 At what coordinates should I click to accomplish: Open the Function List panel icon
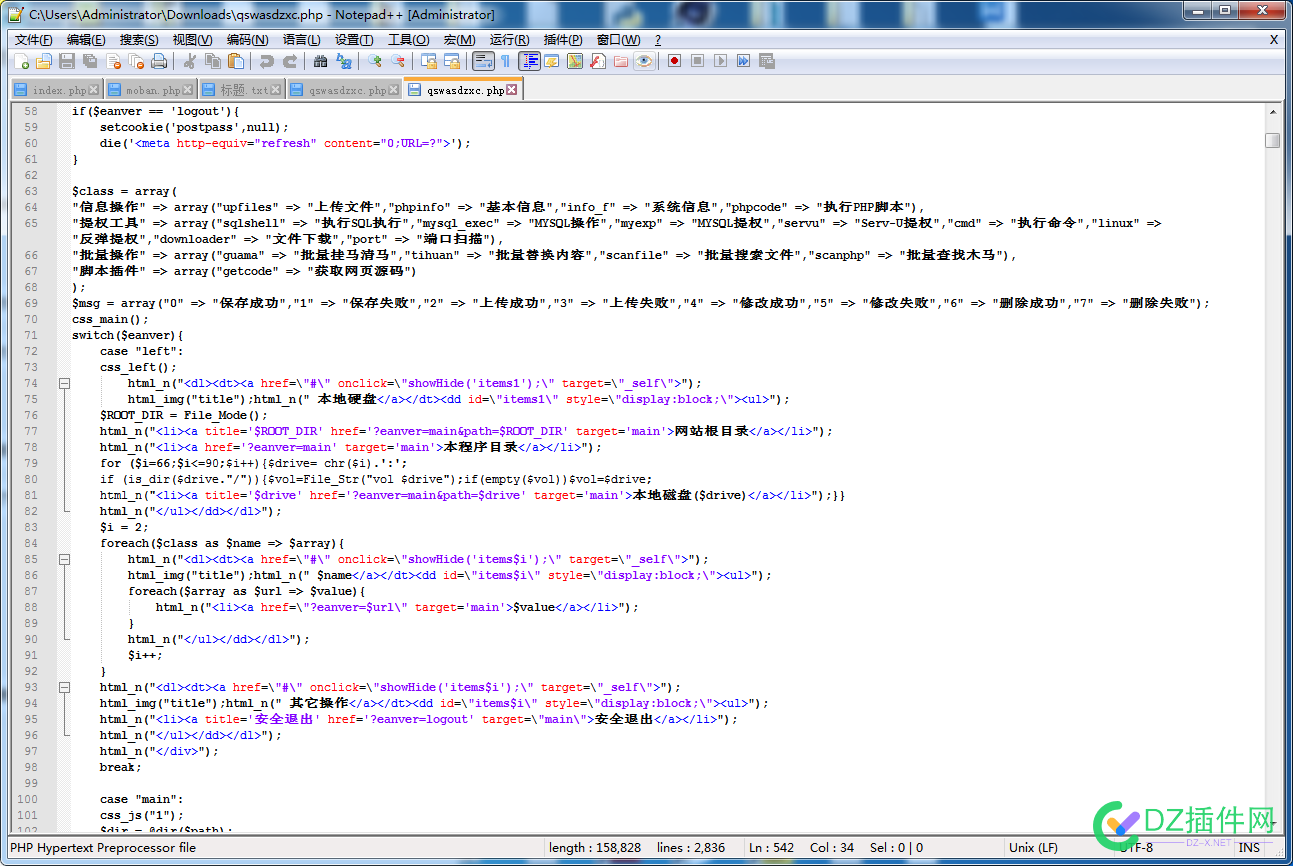598,61
